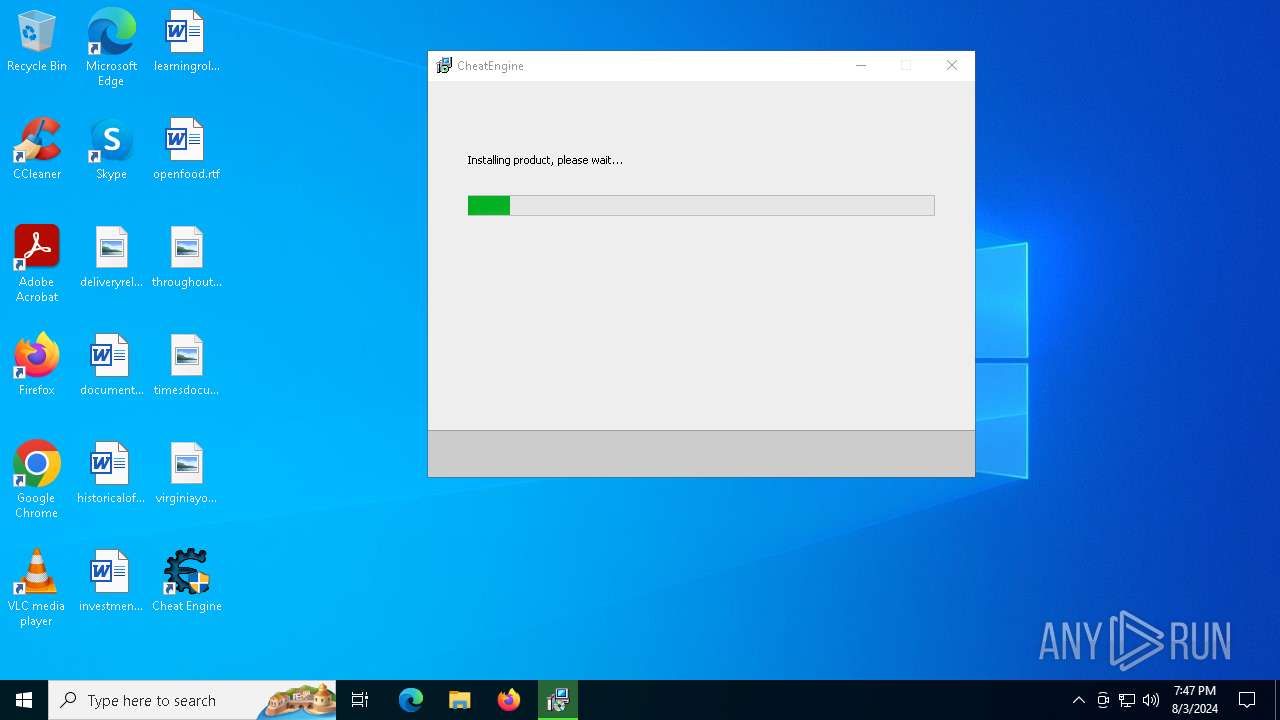The height and width of the screenshot is (720, 1280).
Task: Open the notification center icon
Action: [x=1247, y=700]
